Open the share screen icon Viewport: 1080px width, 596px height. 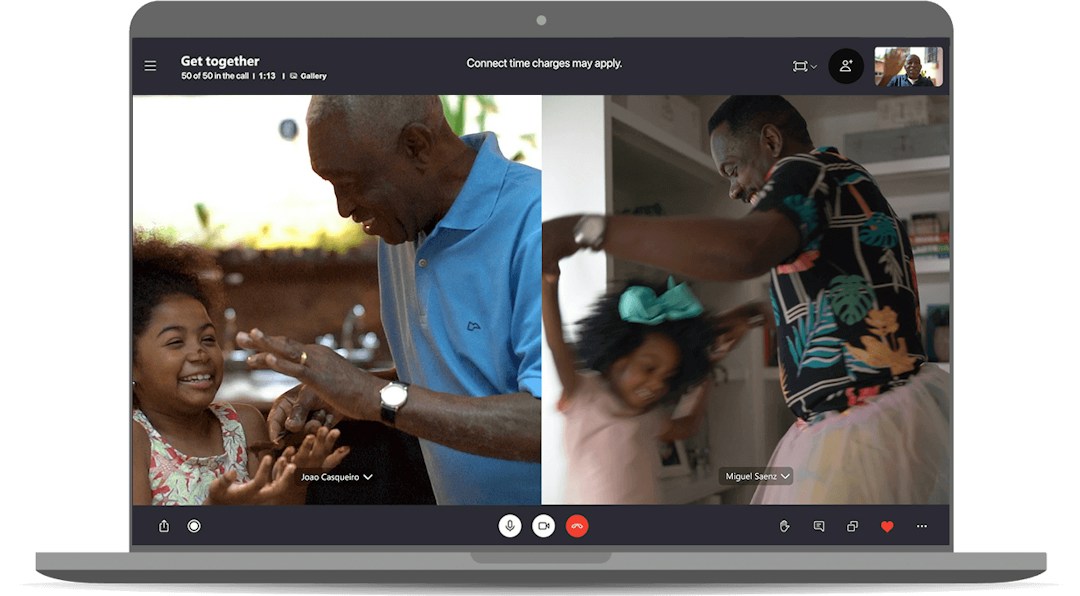(164, 526)
